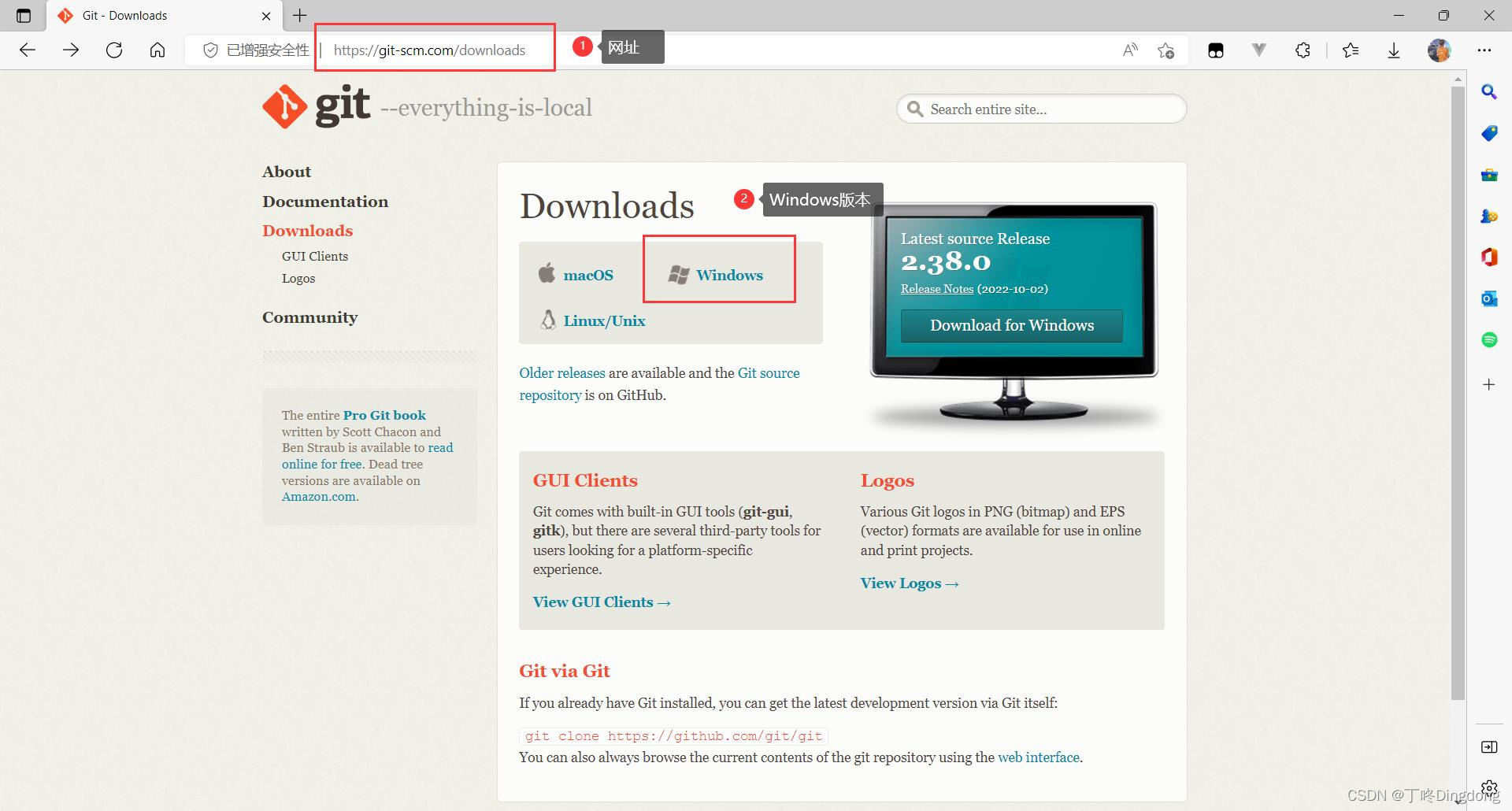Click git clone command text

coord(673,736)
